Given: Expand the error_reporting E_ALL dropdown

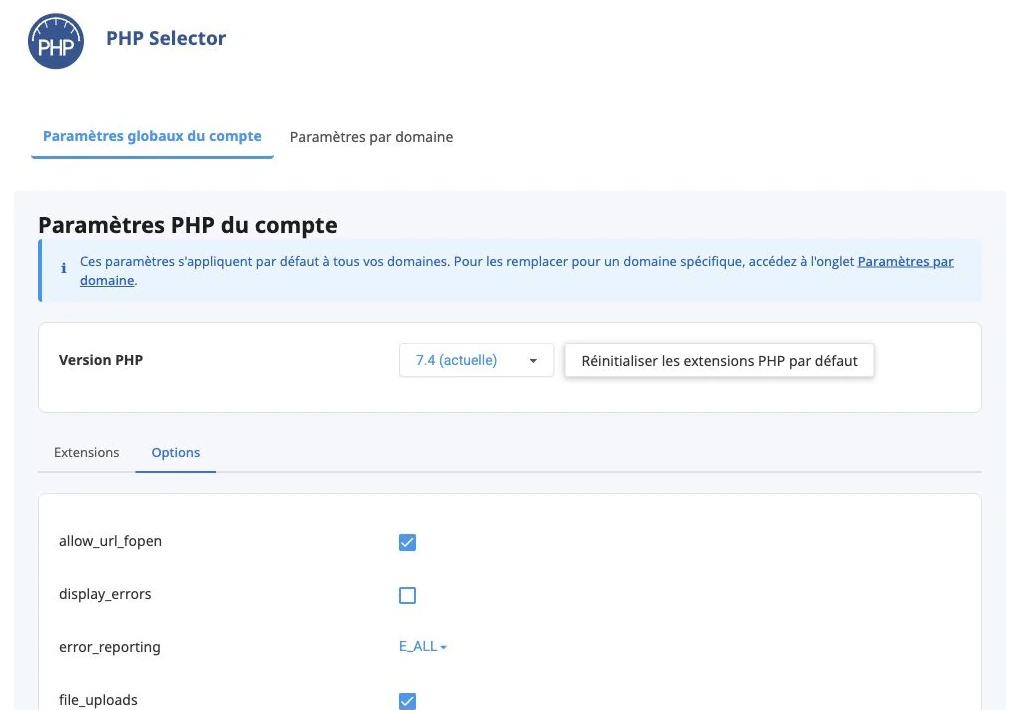Looking at the screenshot, I should (423, 646).
